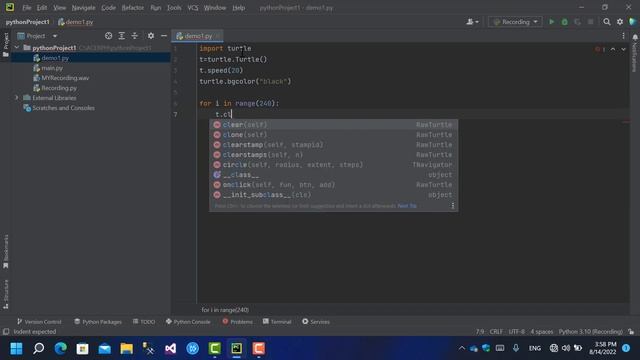Image resolution: width=640 pixels, height=360 pixels.
Task: Open the VCS menu
Action: [x=193, y=8]
